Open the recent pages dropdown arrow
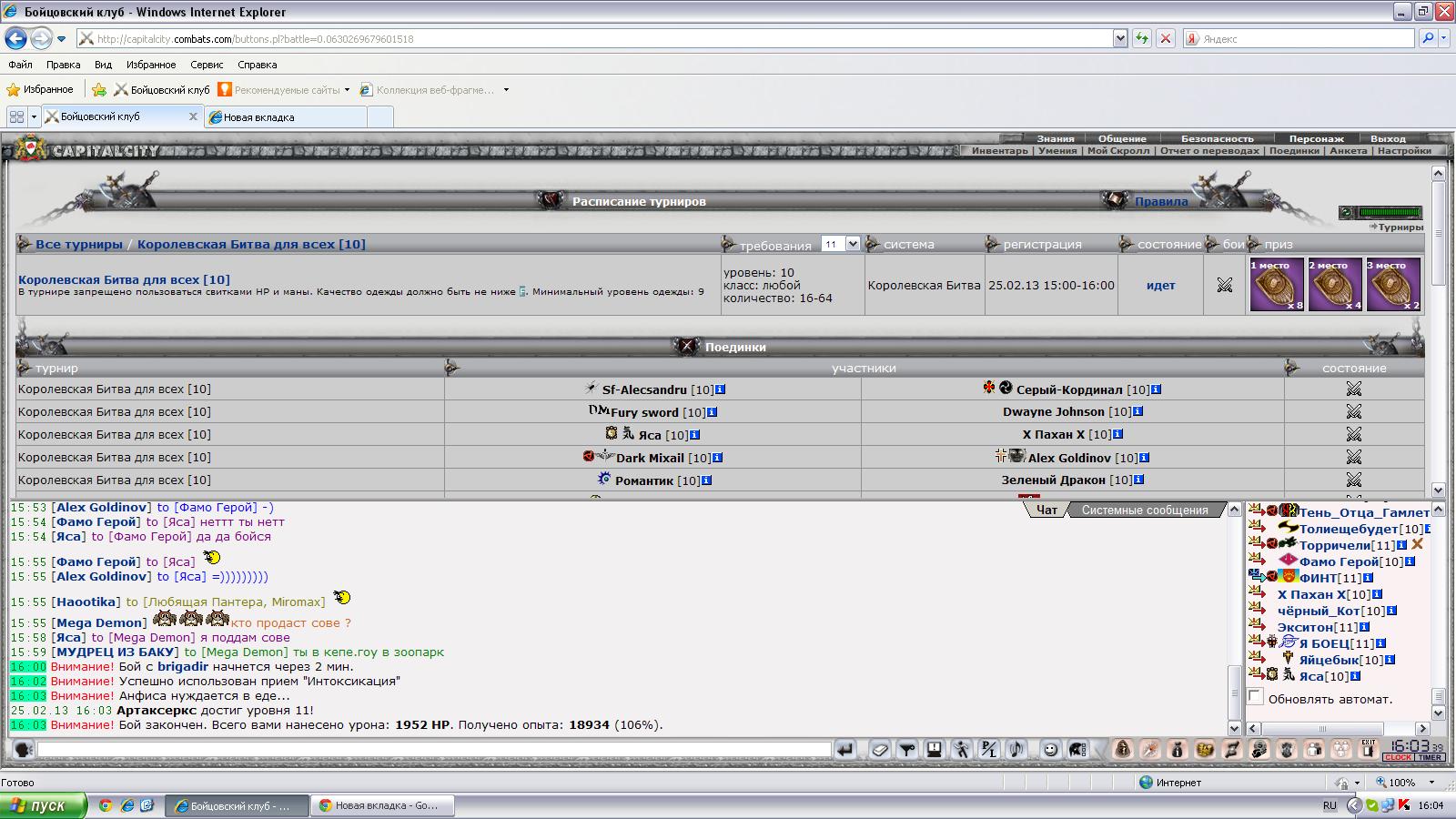Screen dimensions: 1456x819 click(x=61, y=39)
